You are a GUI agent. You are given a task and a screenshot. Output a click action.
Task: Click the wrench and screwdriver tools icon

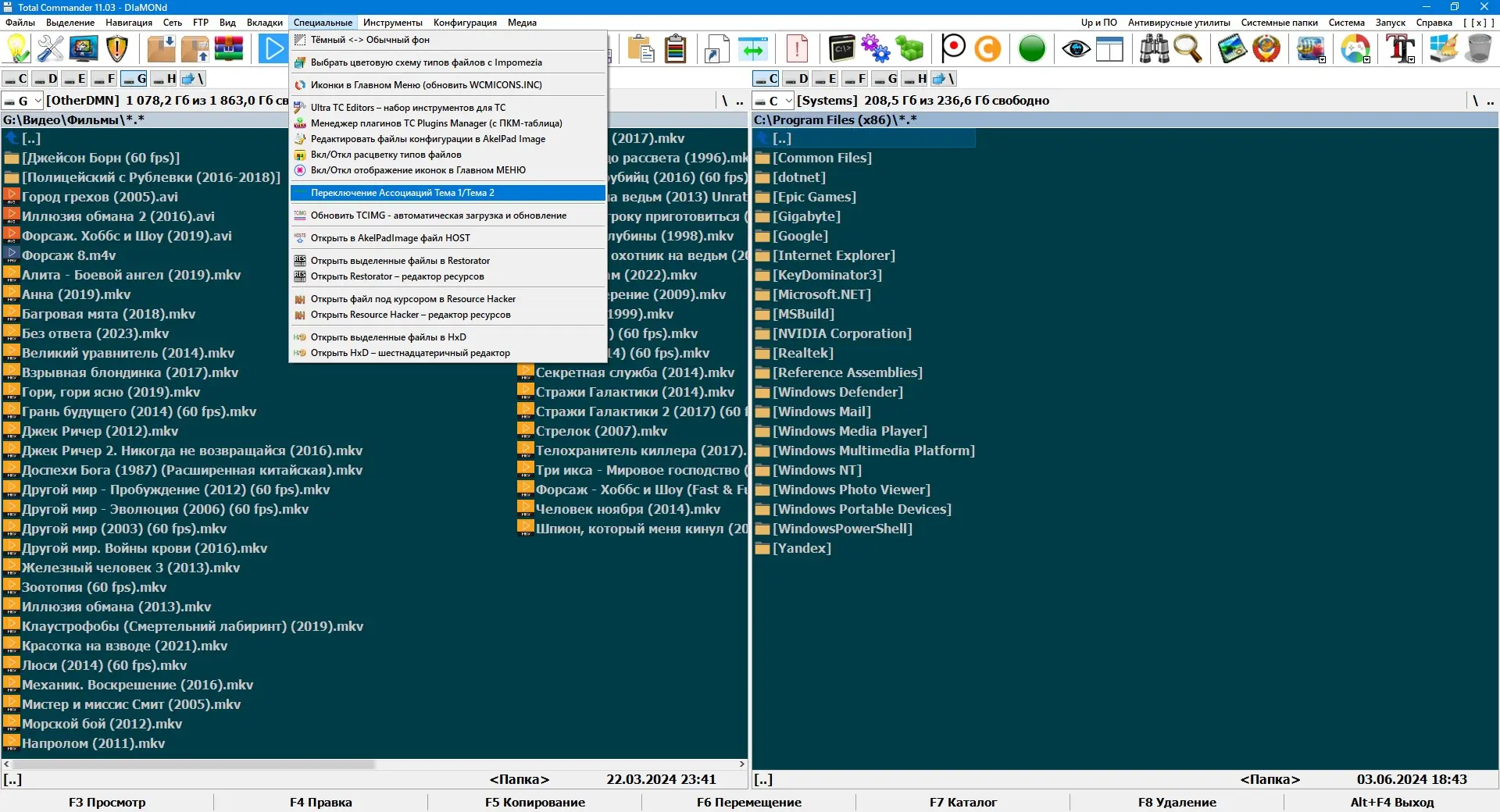pyautogui.click(x=48, y=48)
